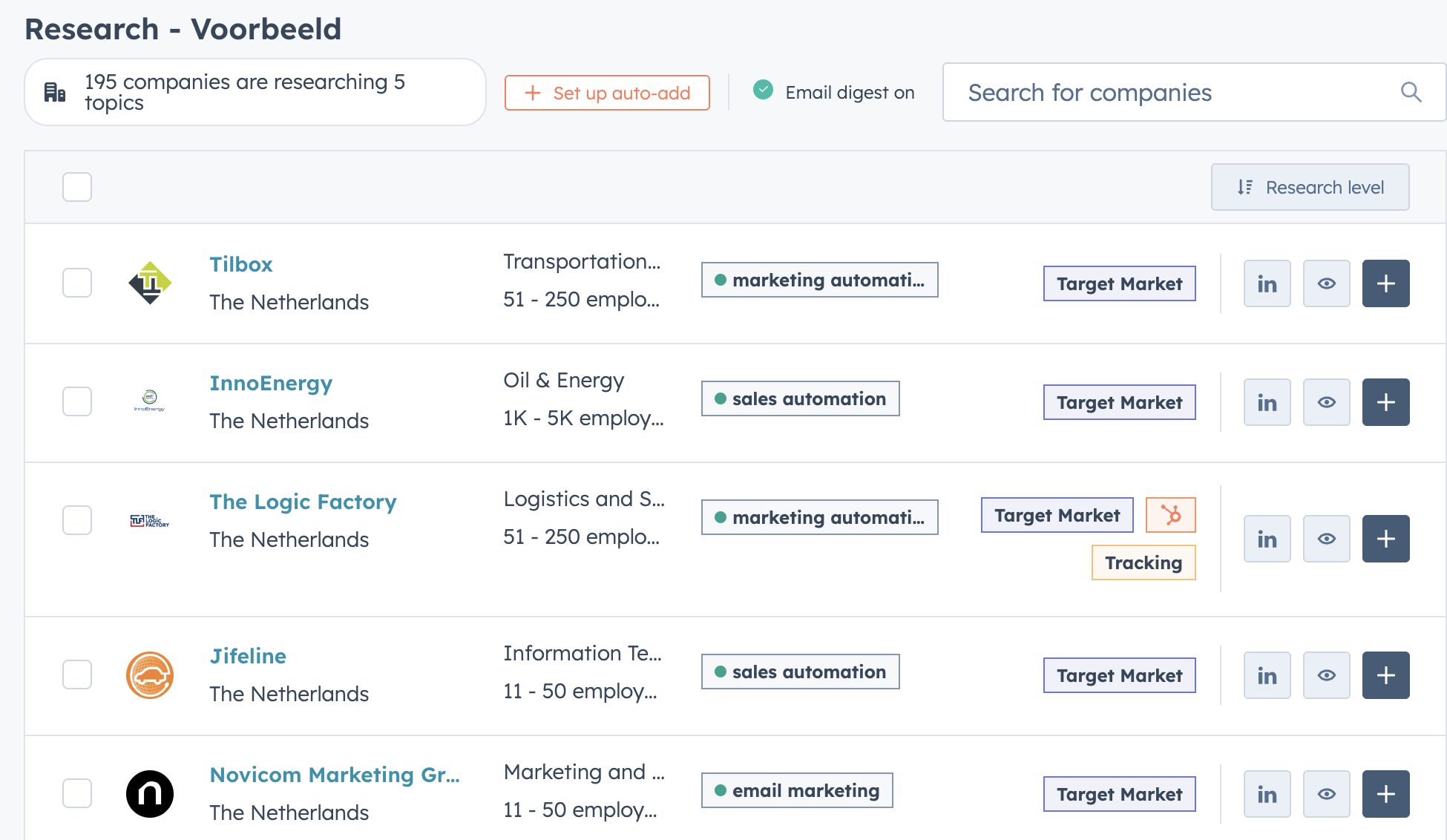Click the eye preview icon for Novicom Marketing

[x=1326, y=793]
